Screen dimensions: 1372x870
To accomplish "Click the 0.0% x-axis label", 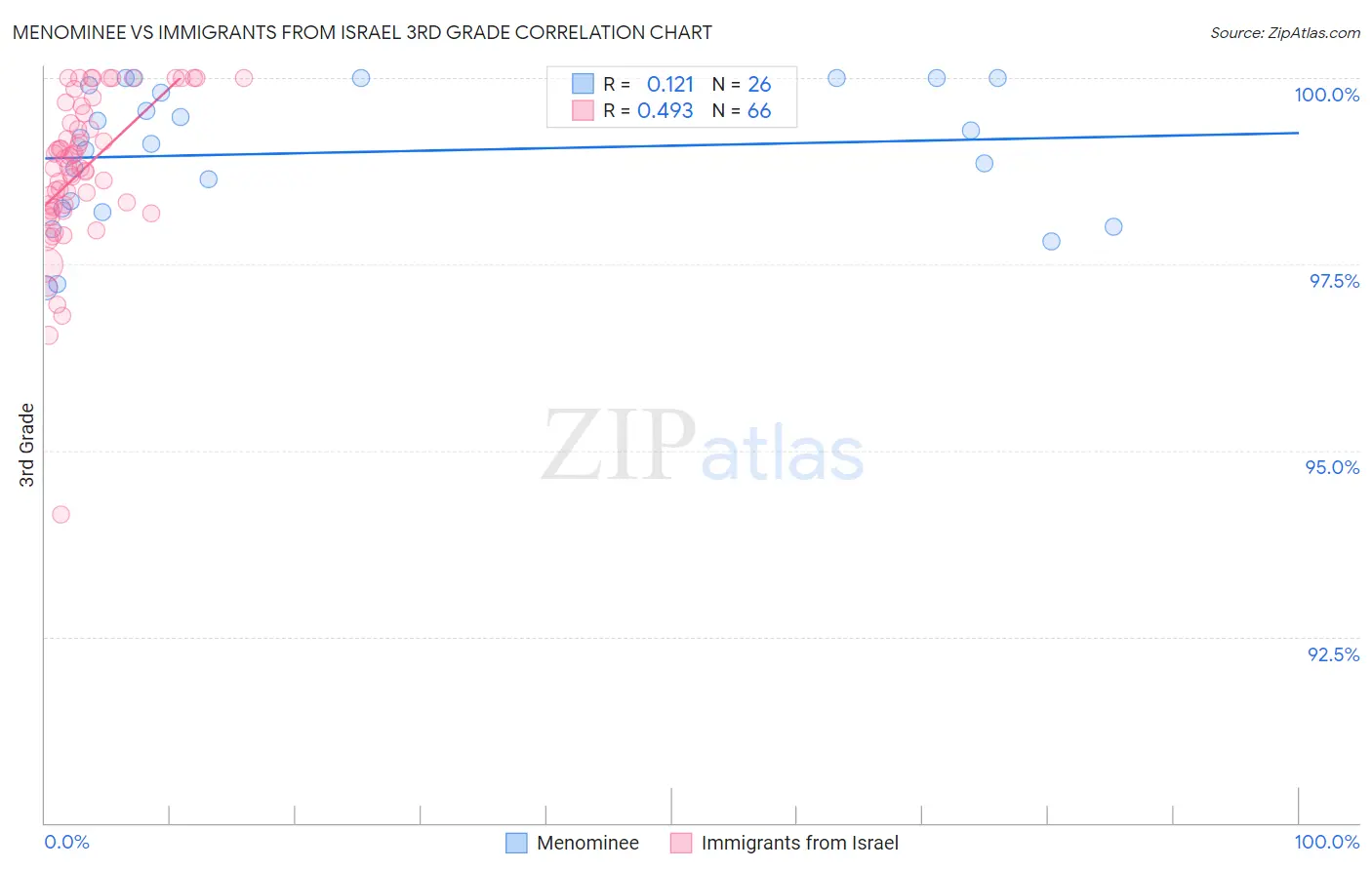I will [66, 842].
